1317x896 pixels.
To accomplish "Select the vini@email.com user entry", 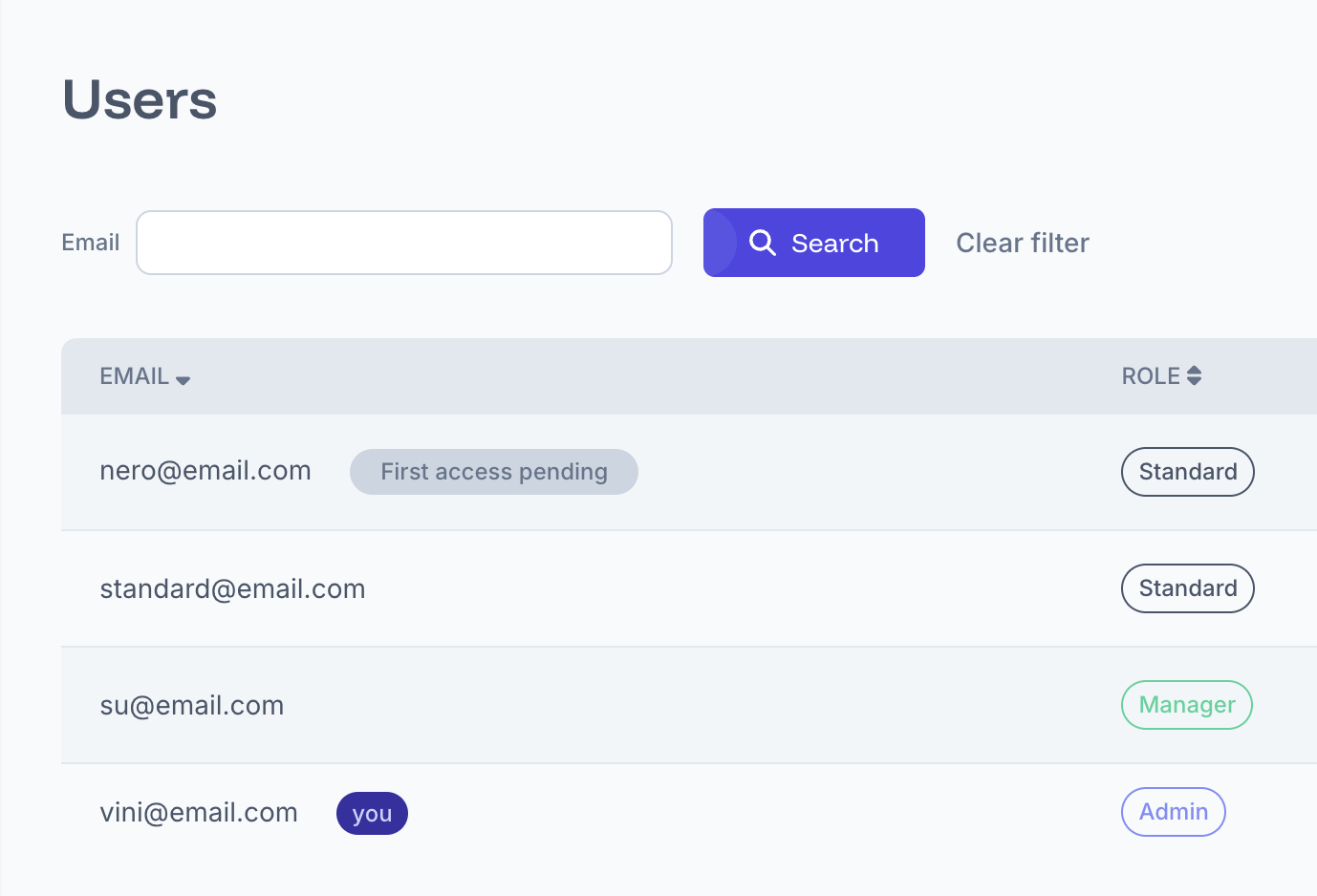I will pyautogui.click(x=199, y=812).
